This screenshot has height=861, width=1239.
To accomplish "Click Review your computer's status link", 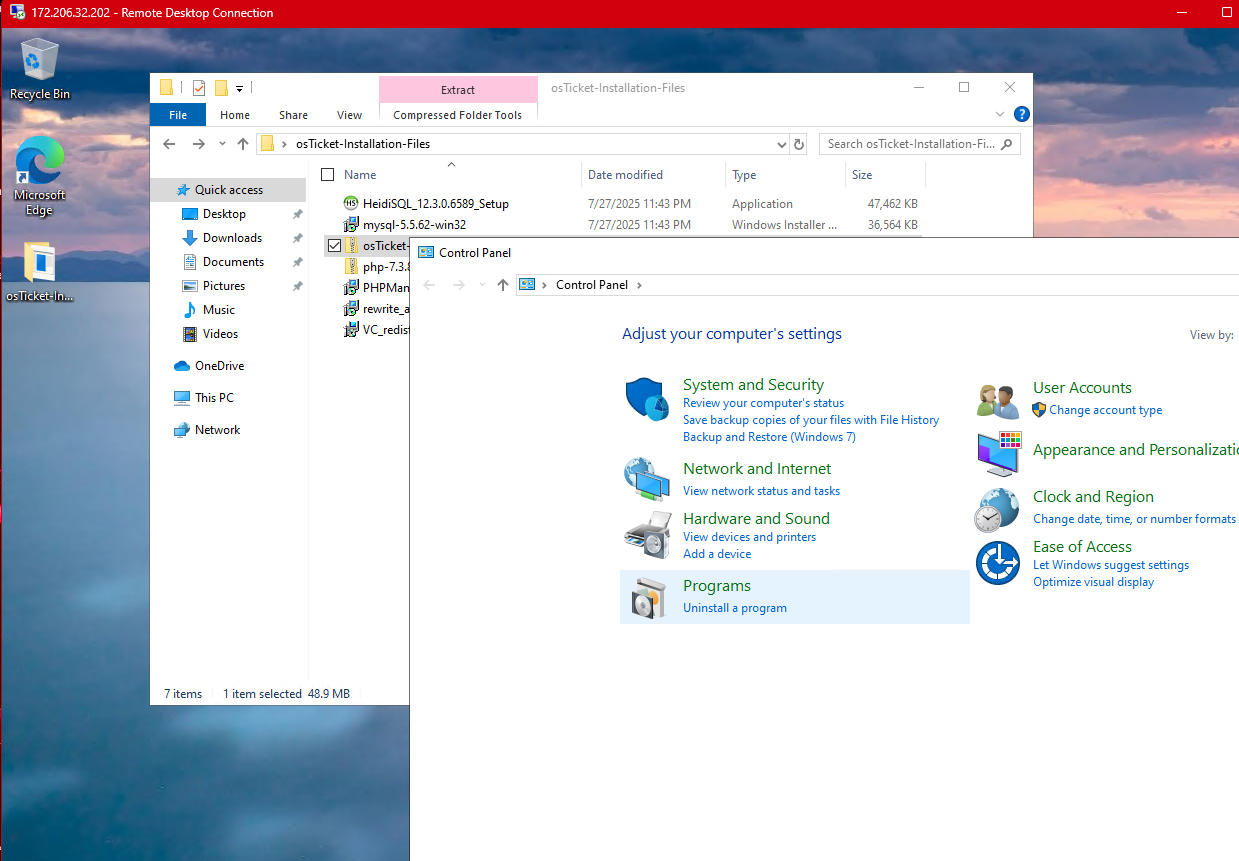I will (x=763, y=403).
